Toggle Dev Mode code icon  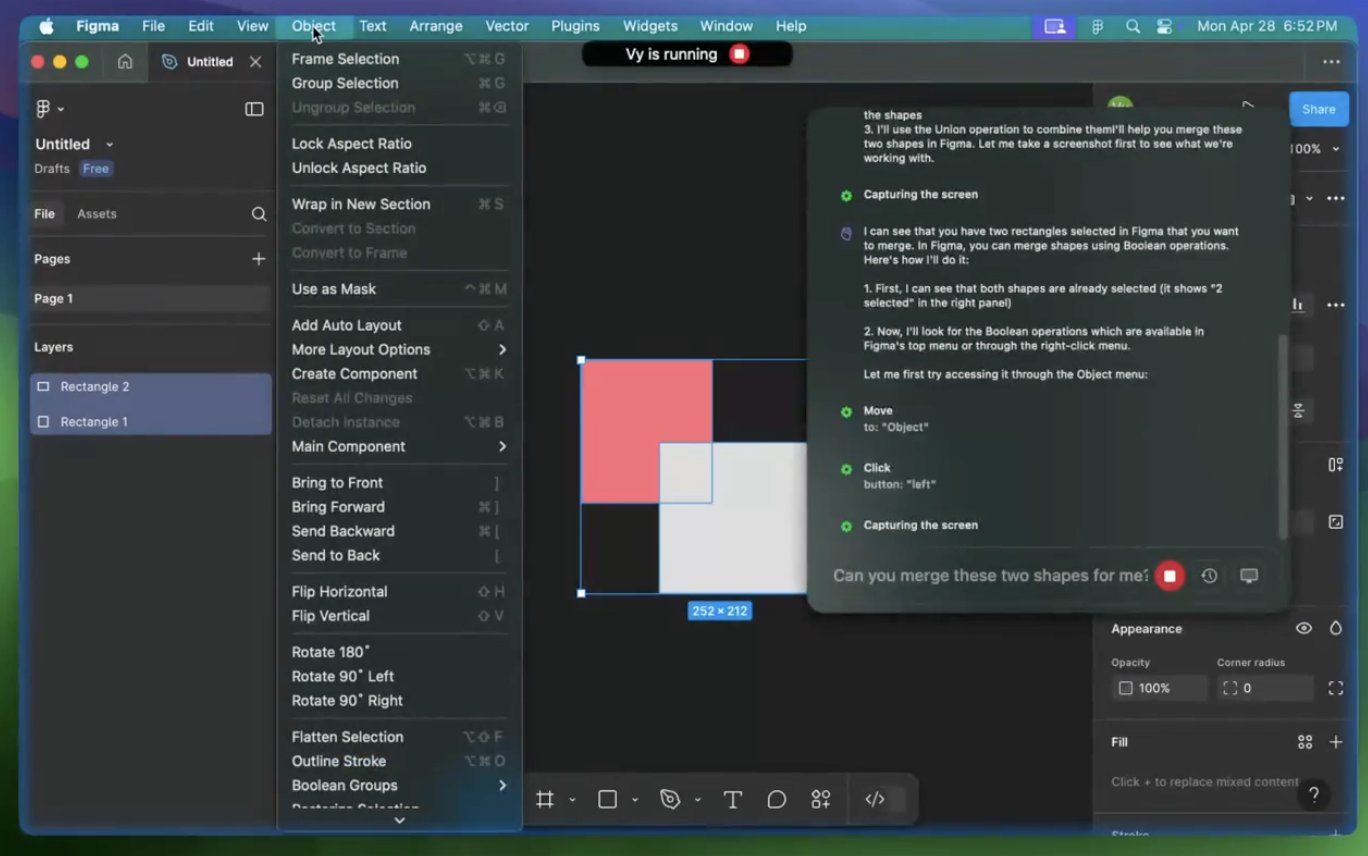click(875, 799)
